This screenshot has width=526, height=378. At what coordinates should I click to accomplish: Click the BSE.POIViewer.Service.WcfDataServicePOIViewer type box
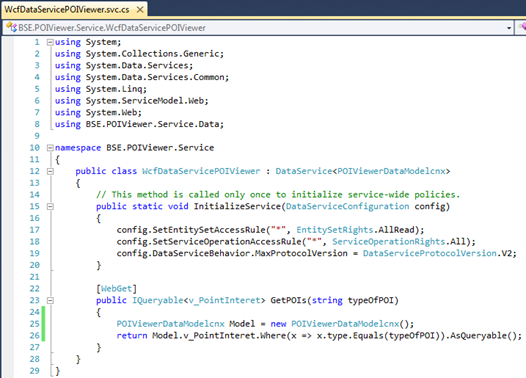tap(258, 28)
